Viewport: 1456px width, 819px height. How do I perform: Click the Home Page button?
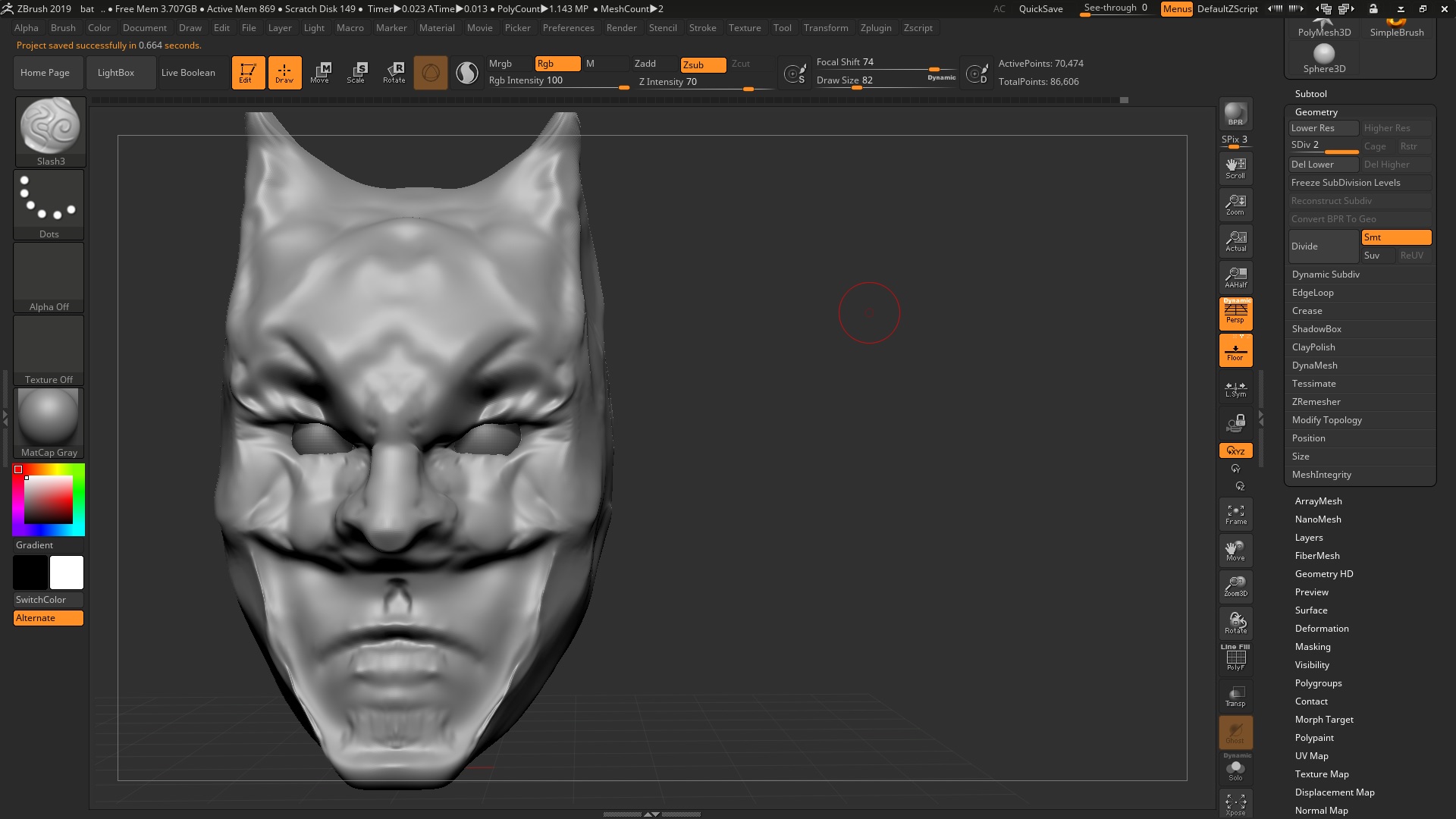(x=48, y=73)
